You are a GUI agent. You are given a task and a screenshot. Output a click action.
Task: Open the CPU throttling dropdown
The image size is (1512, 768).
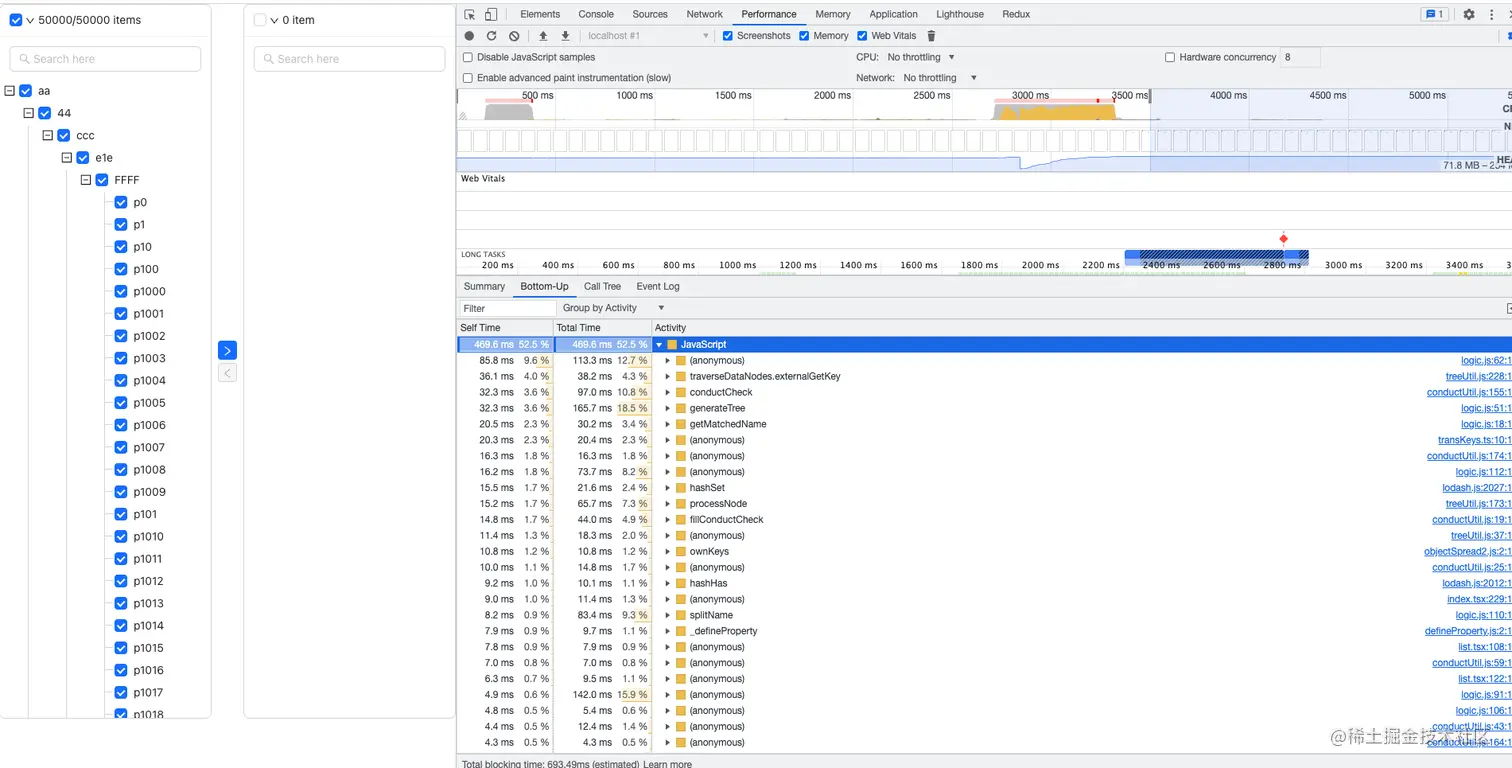tap(921, 57)
